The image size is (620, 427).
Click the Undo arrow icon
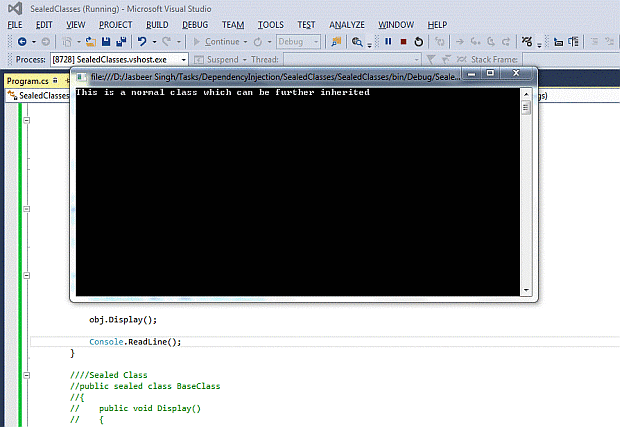click(142, 42)
